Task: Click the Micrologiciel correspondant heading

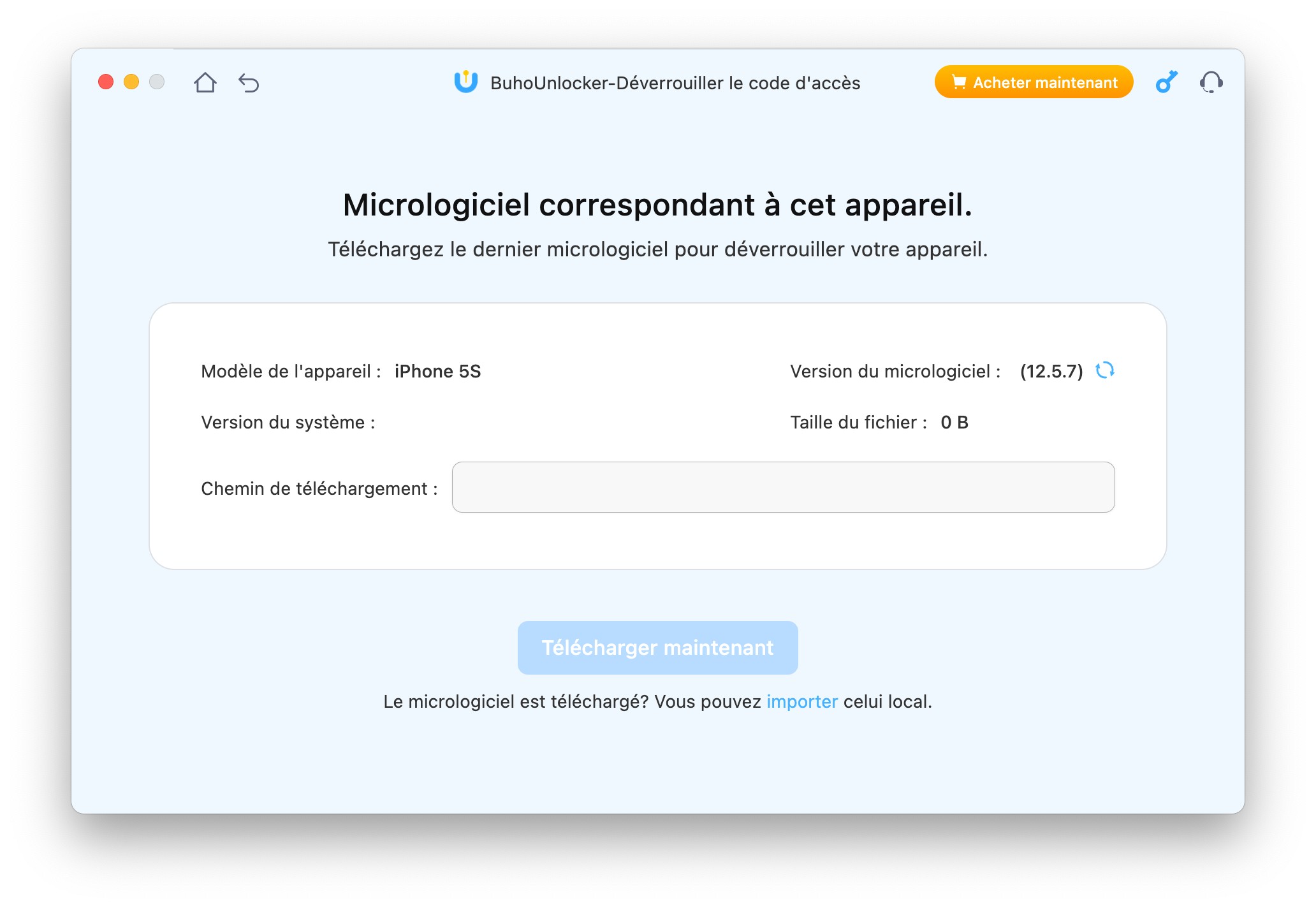Action: (x=657, y=205)
